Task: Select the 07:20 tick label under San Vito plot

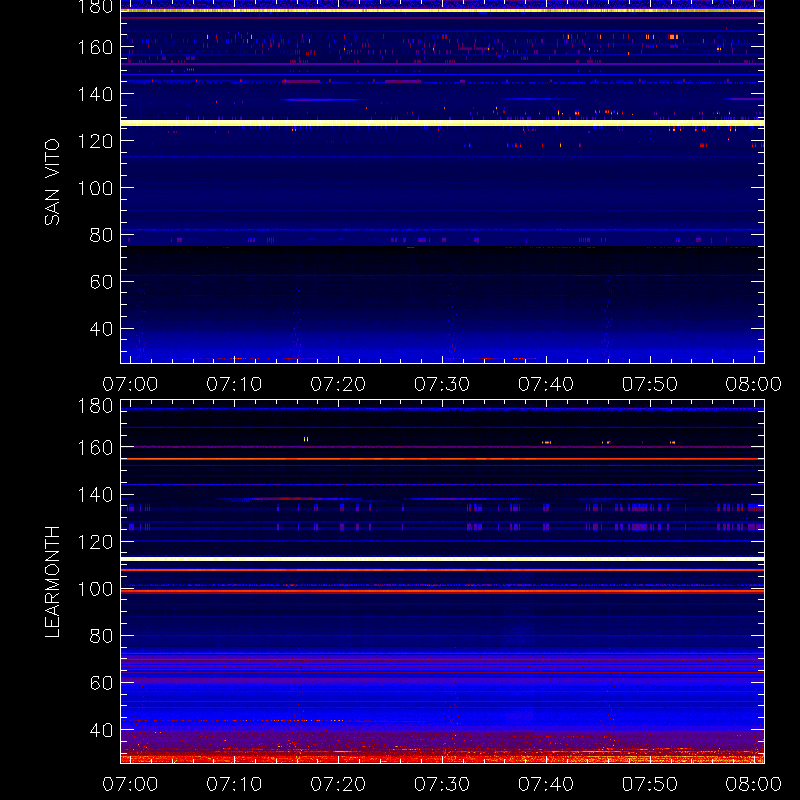Action: click(338, 384)
